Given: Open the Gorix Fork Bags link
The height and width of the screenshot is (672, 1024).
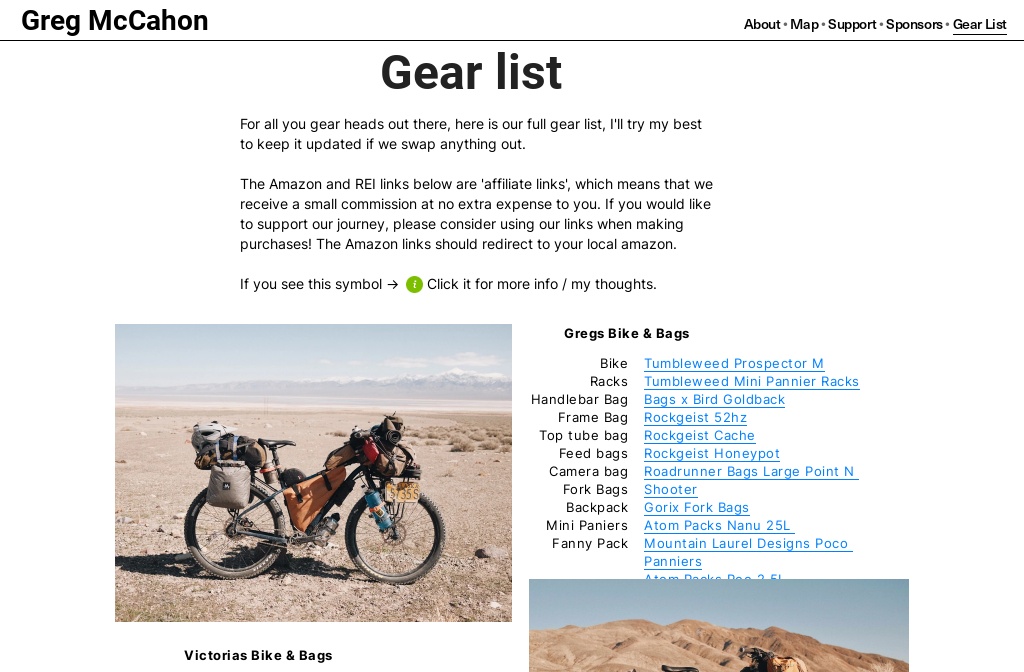Looking at the screenshot, I should tap(697, 507).
